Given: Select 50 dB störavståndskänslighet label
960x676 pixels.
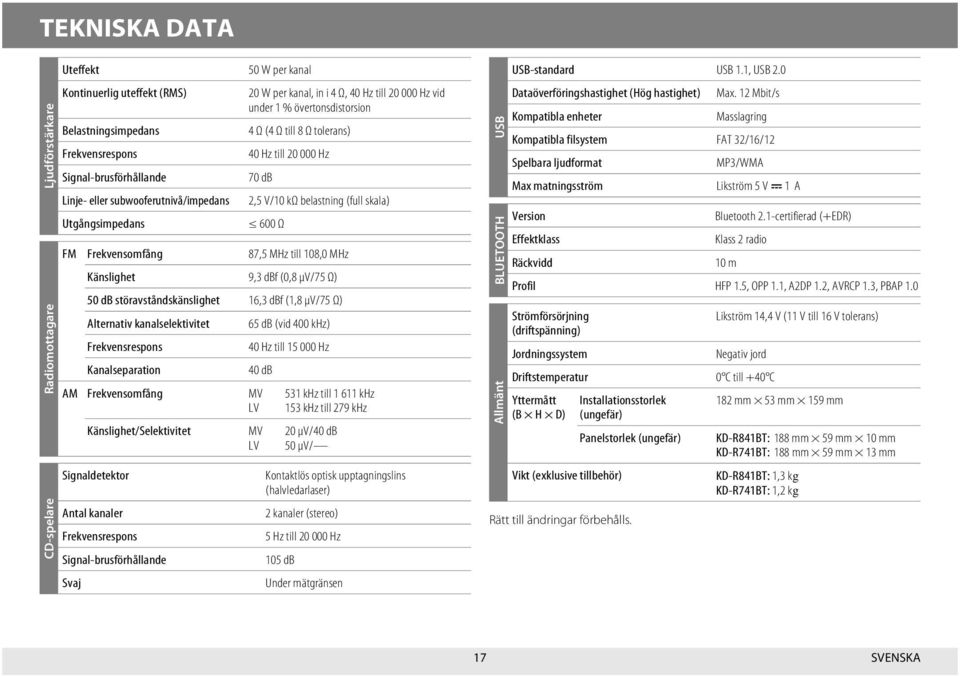Looking at the screenshot, I should [x=153, y=301].
